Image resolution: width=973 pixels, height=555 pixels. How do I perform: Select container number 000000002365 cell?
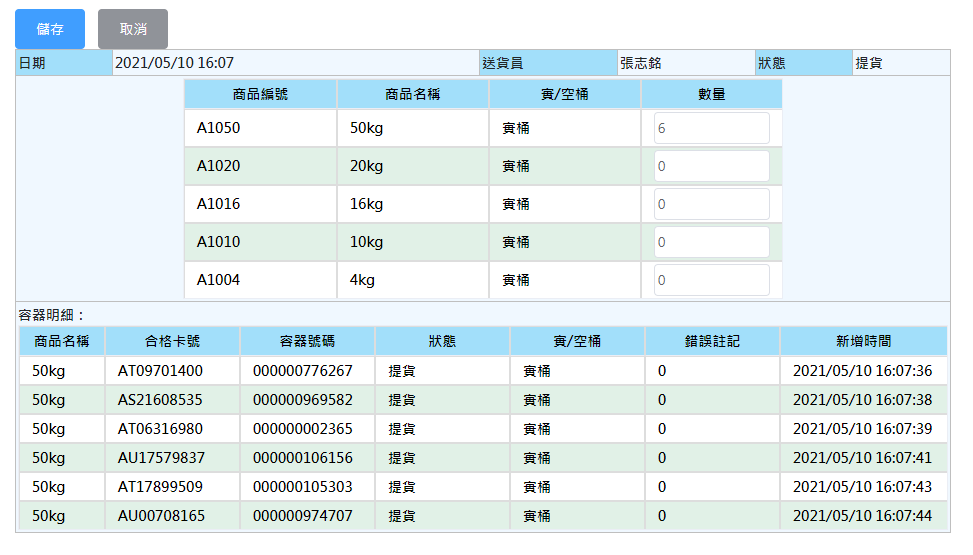(x=307, y=429)
